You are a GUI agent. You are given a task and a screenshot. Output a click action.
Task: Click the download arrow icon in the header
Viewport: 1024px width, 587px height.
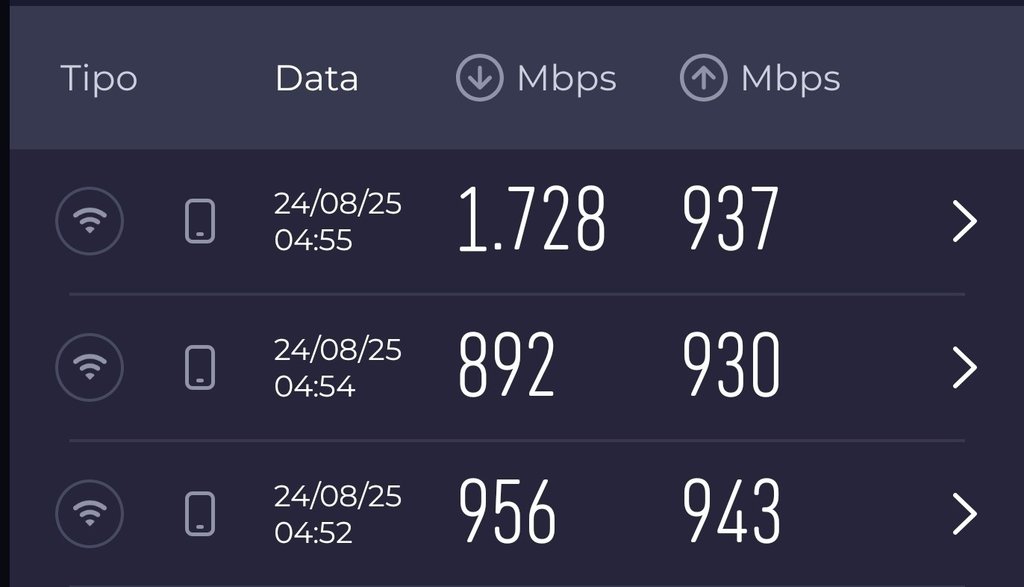[x=479, y=78]
